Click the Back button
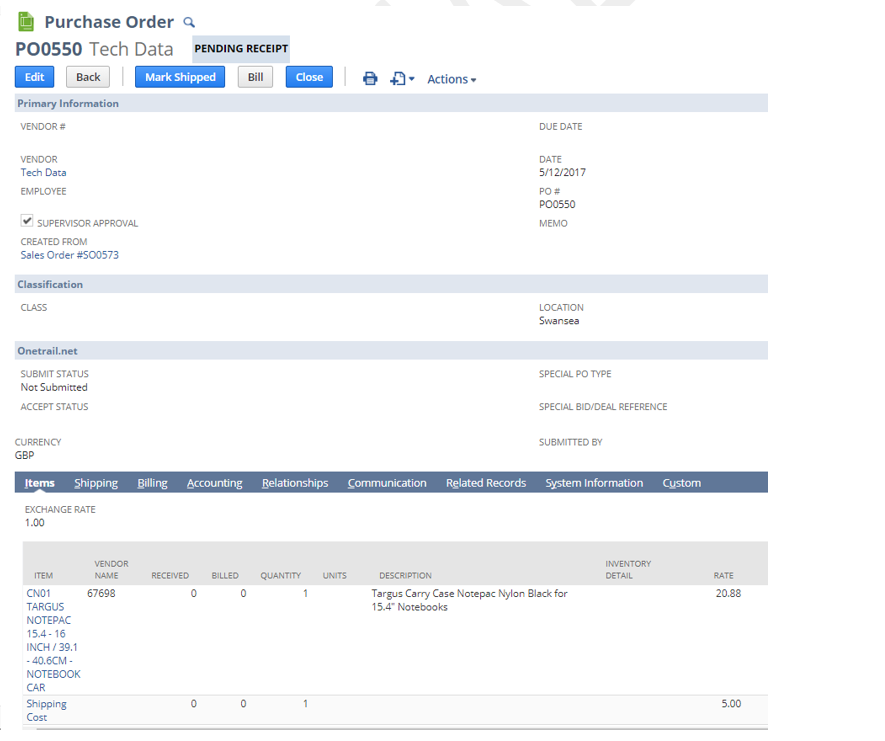This screenshot has width=885, height=741. tap(88, 77)
